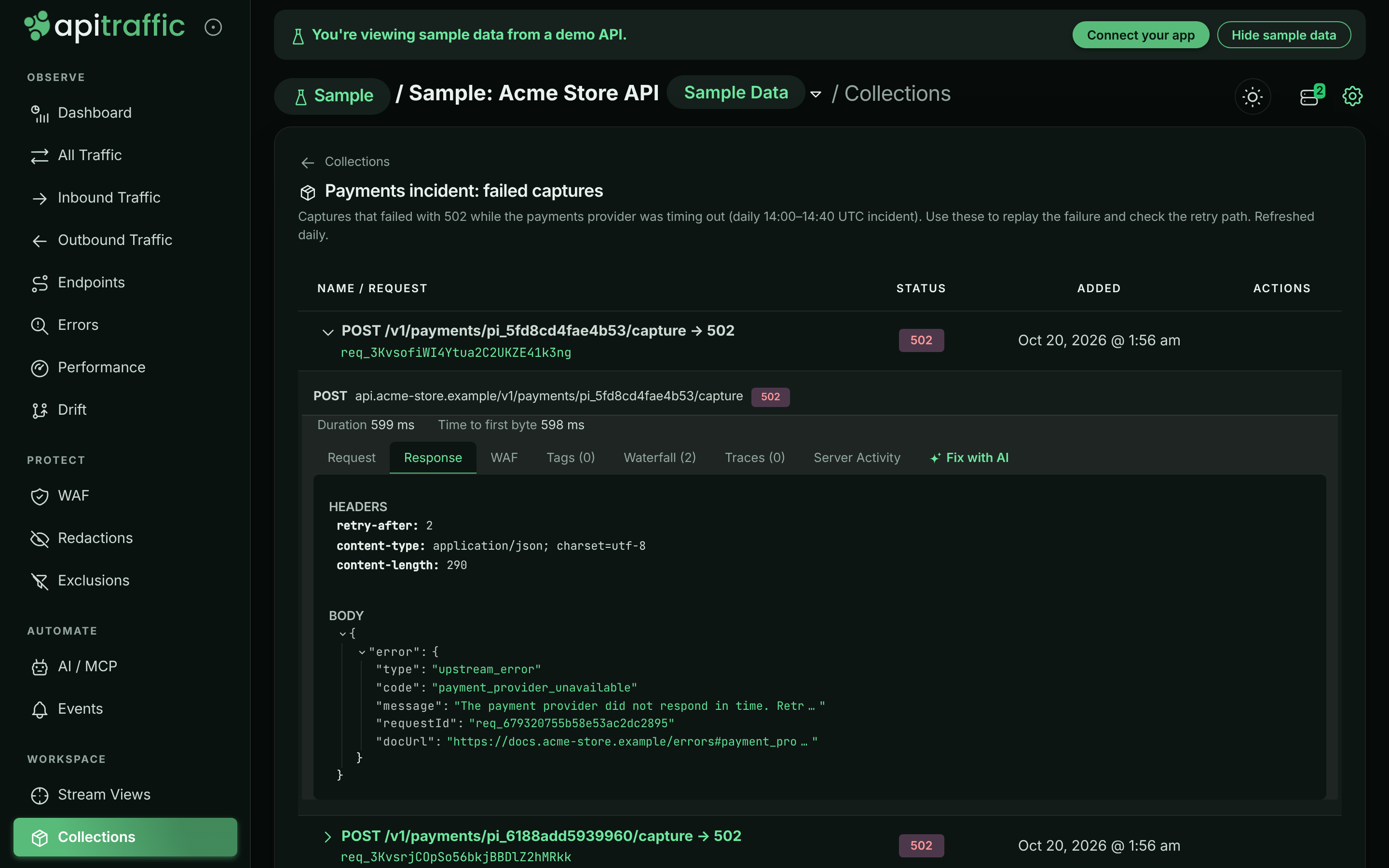Open the Errors page
Image resolution: width=1389 pixels, height=868 pixels.
click(125, 325)
